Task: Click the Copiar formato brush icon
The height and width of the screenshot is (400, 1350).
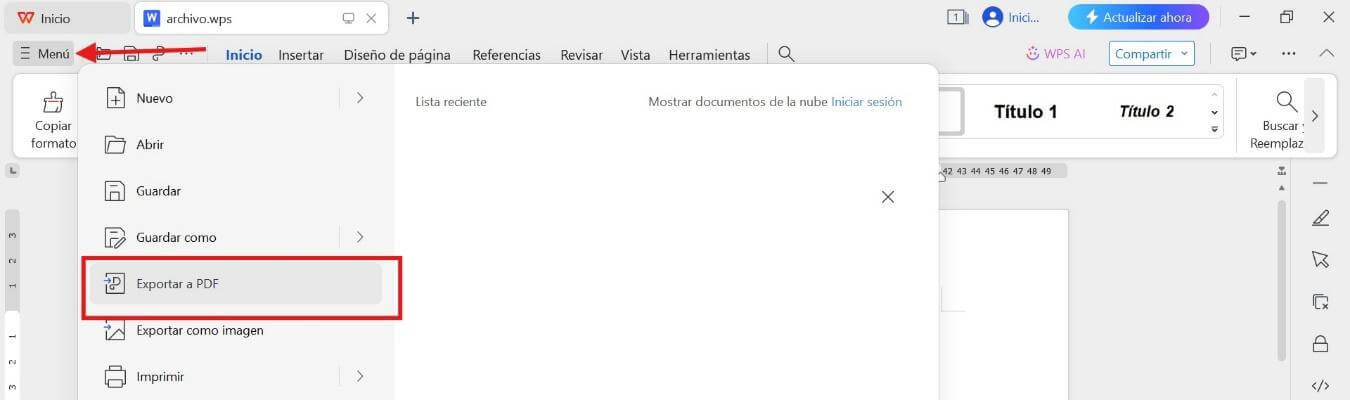Action: [x=53, y=101]
